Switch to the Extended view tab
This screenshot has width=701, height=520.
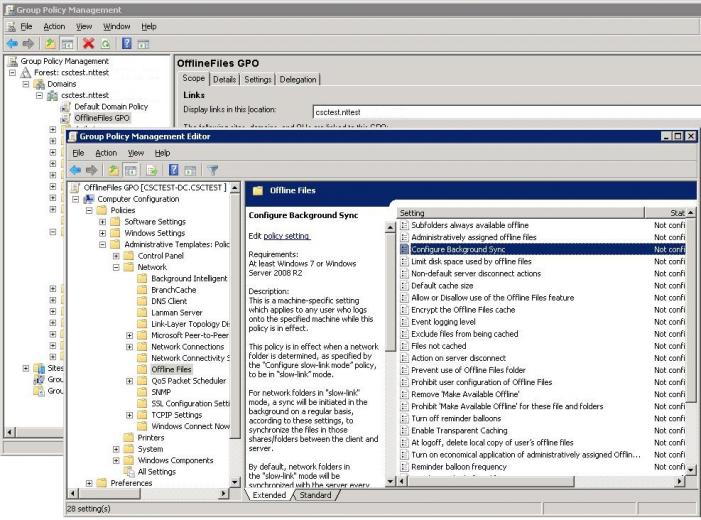click(x=269, y=495)
